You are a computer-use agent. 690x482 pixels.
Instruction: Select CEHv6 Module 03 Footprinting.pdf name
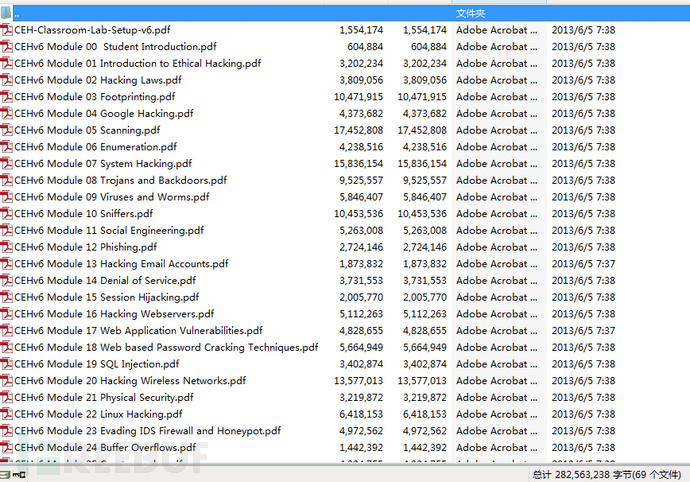[95, 97]
